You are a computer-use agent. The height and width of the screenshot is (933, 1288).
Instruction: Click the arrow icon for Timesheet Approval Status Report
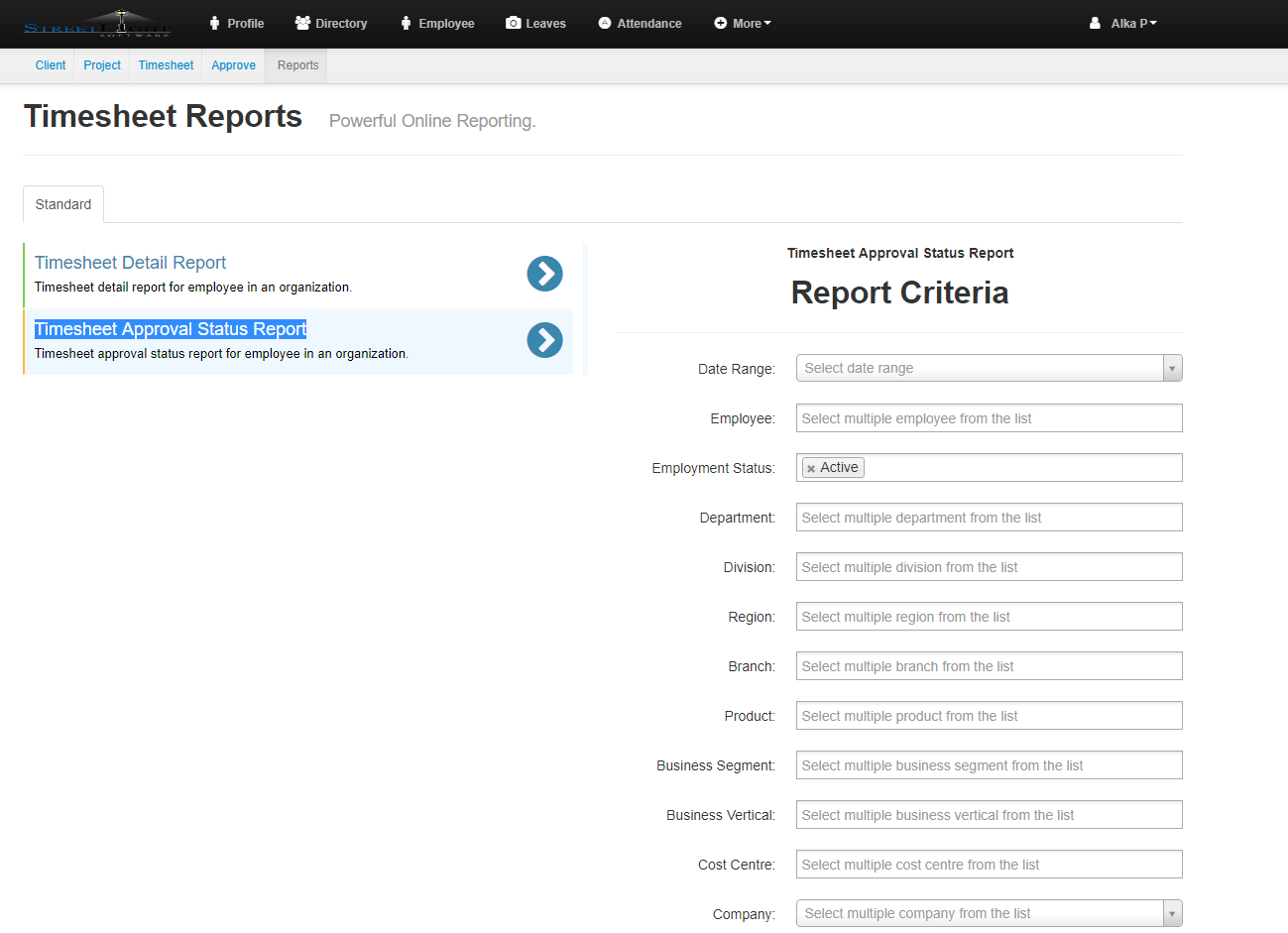544,340
